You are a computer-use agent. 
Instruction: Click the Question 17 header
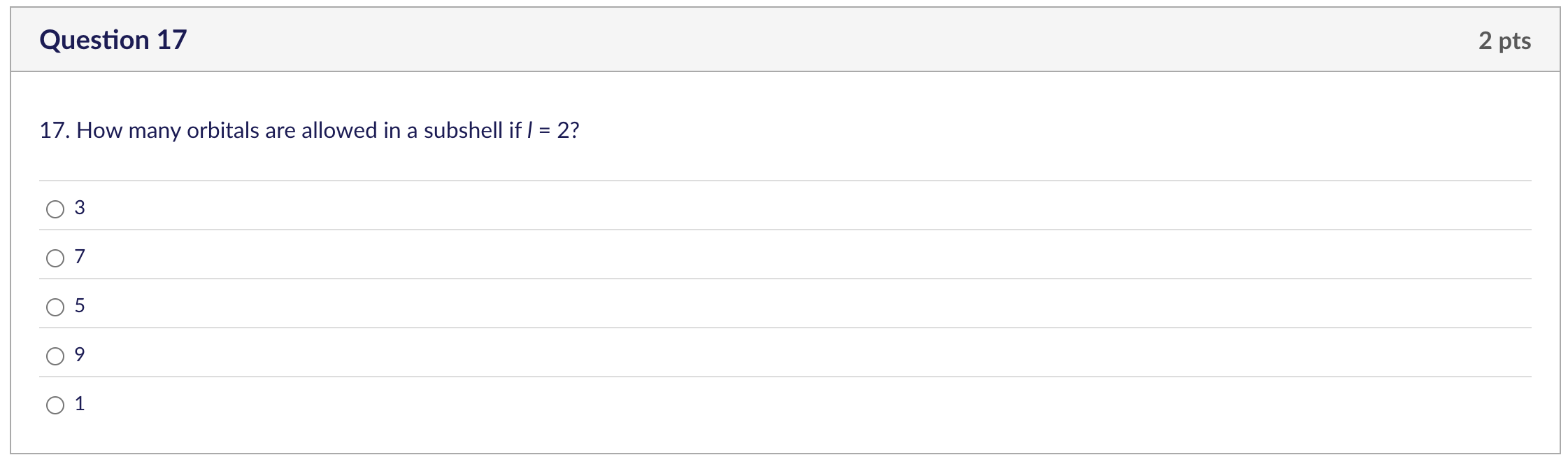(114, 40)
